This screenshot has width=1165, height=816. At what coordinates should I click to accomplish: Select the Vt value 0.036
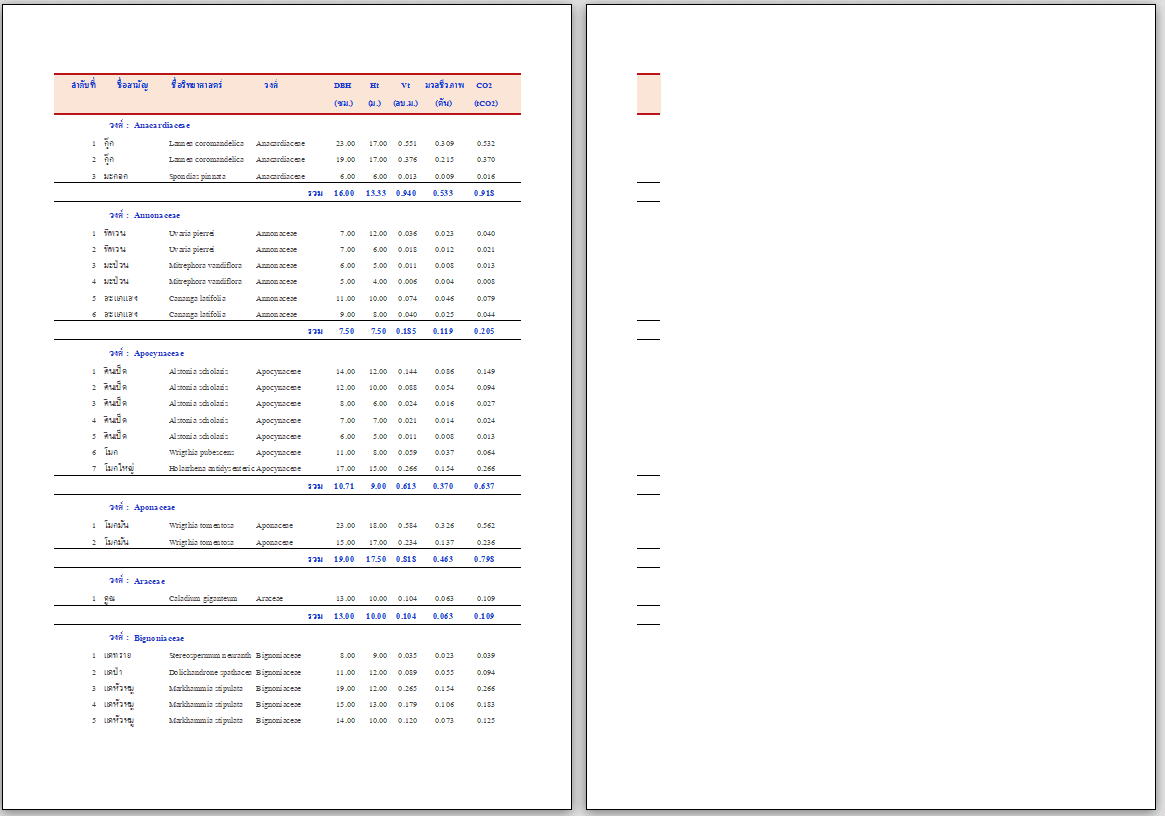[407, 234]
